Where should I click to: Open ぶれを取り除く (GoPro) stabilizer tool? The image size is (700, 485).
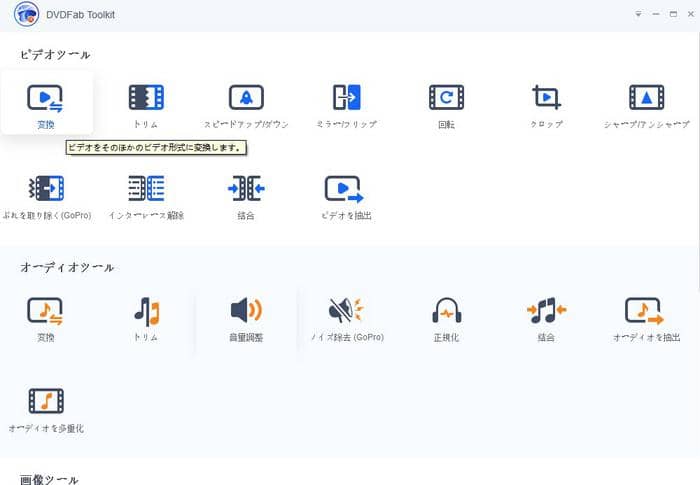[x=46, y=197]
